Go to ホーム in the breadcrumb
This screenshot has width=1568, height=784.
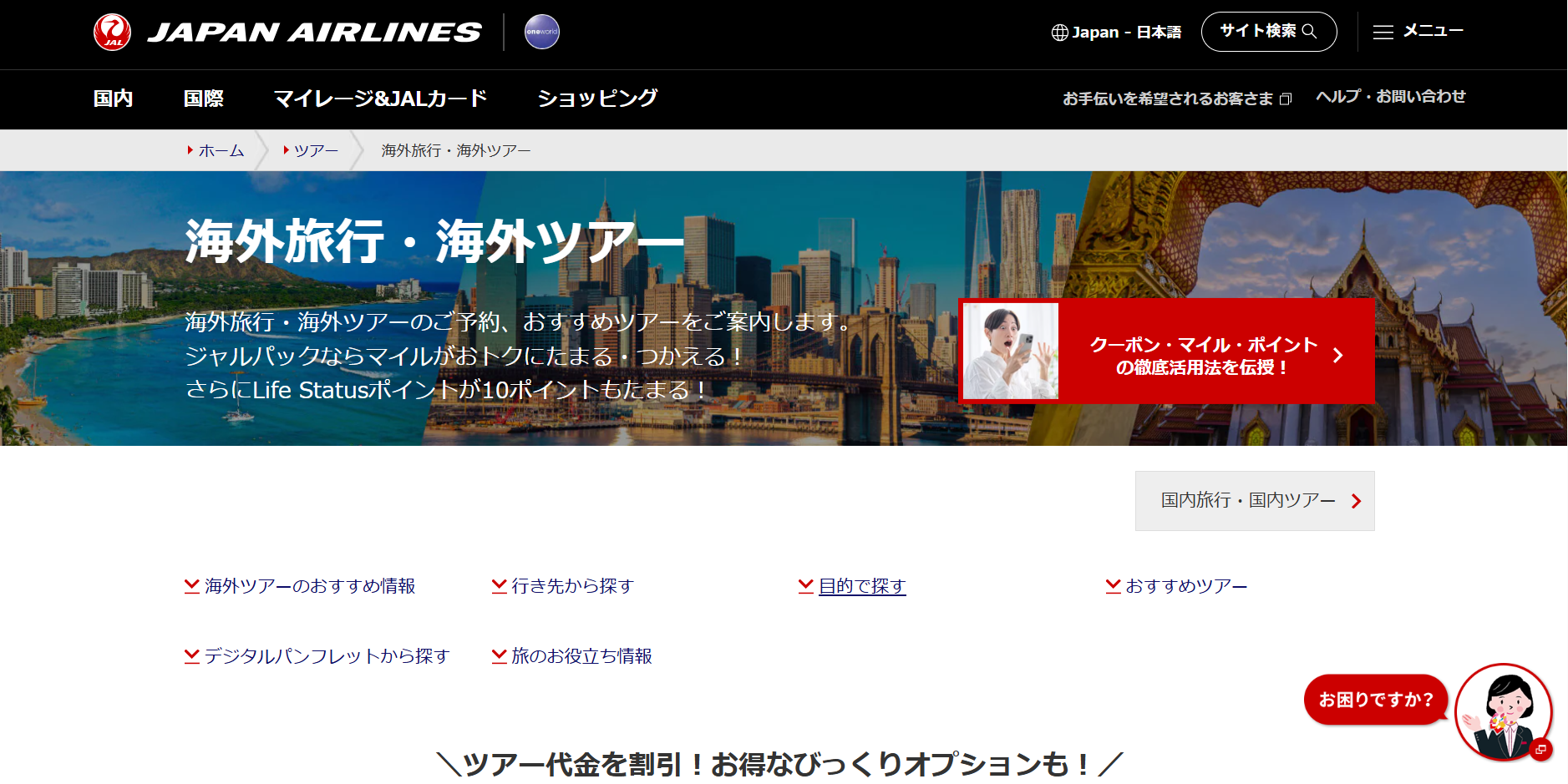pyautogui.click(x=221, y=151)
